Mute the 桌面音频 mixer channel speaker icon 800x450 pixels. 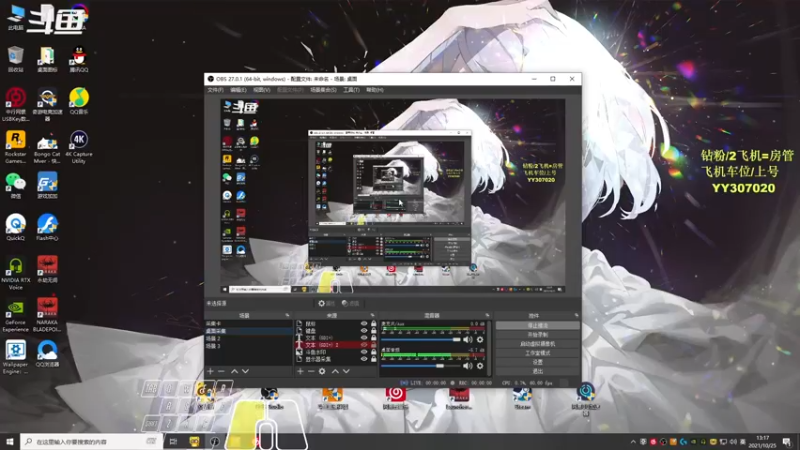click(x=468, y=366)
